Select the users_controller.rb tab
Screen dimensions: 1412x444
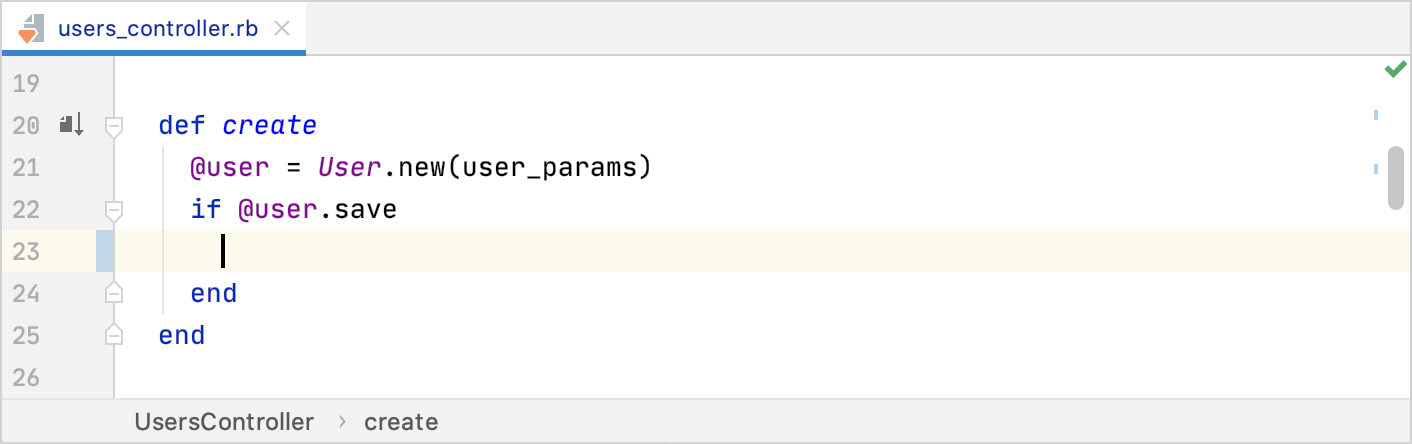tap(158, 28)
